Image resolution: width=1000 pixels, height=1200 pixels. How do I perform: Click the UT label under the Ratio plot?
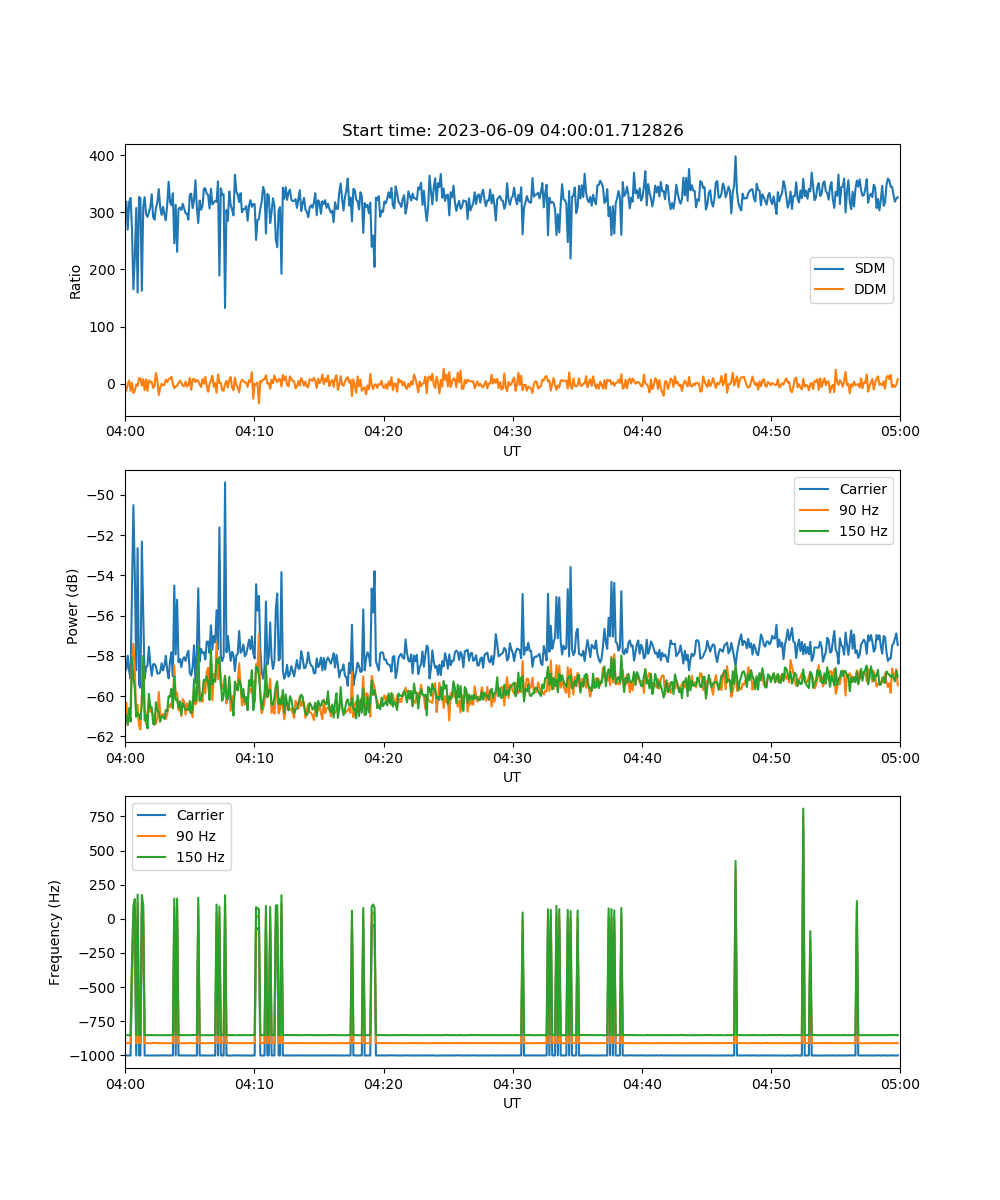[512, 451]
